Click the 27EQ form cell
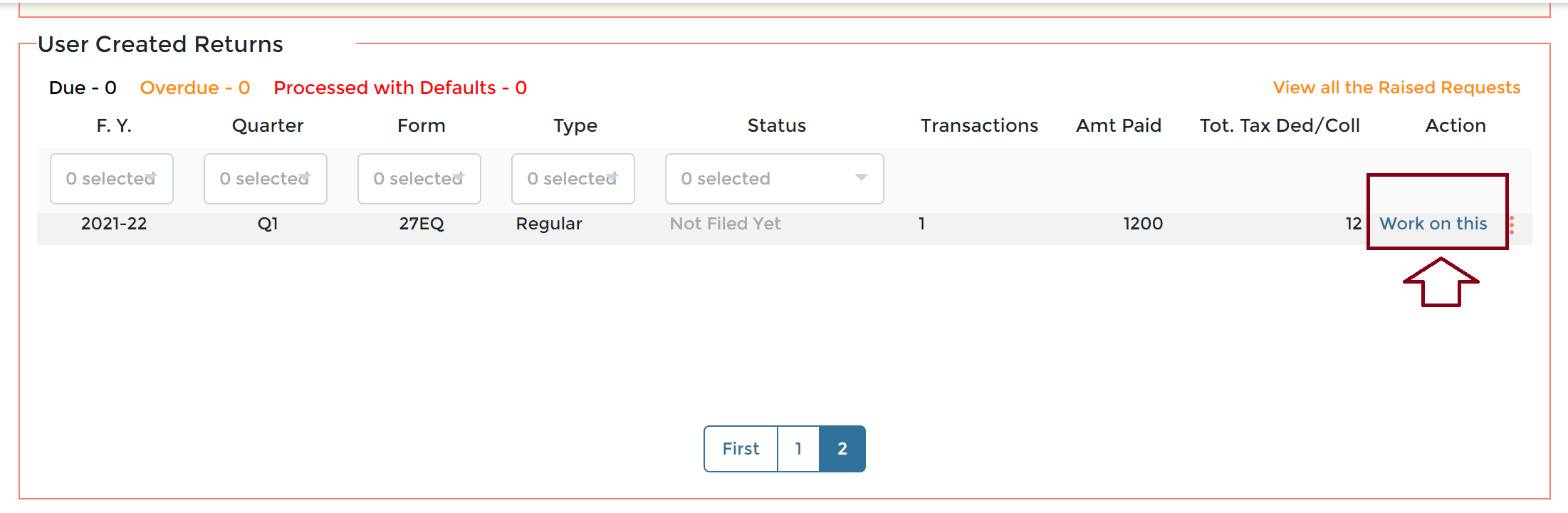This screenshot has width=1568, height=513. click(x=422, y=224)
